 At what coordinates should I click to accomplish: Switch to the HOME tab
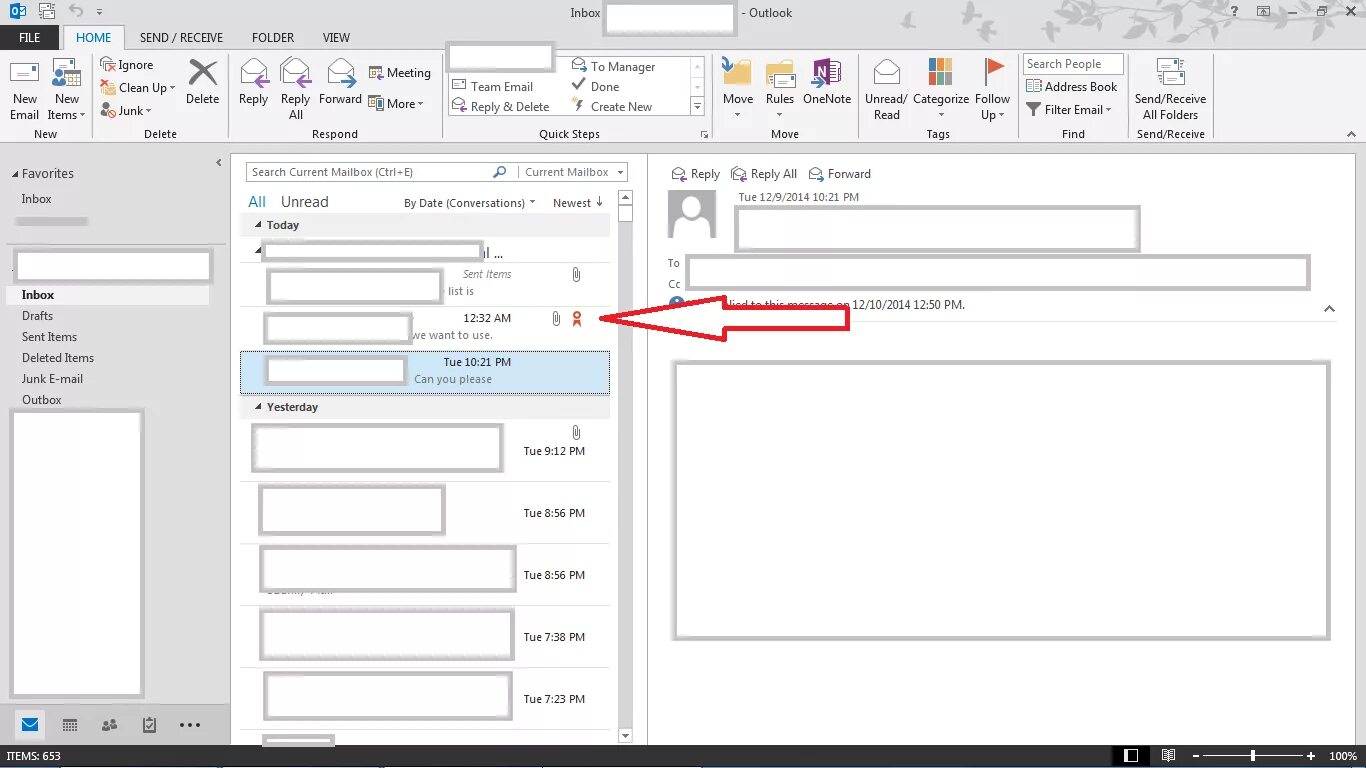(94, 38)
